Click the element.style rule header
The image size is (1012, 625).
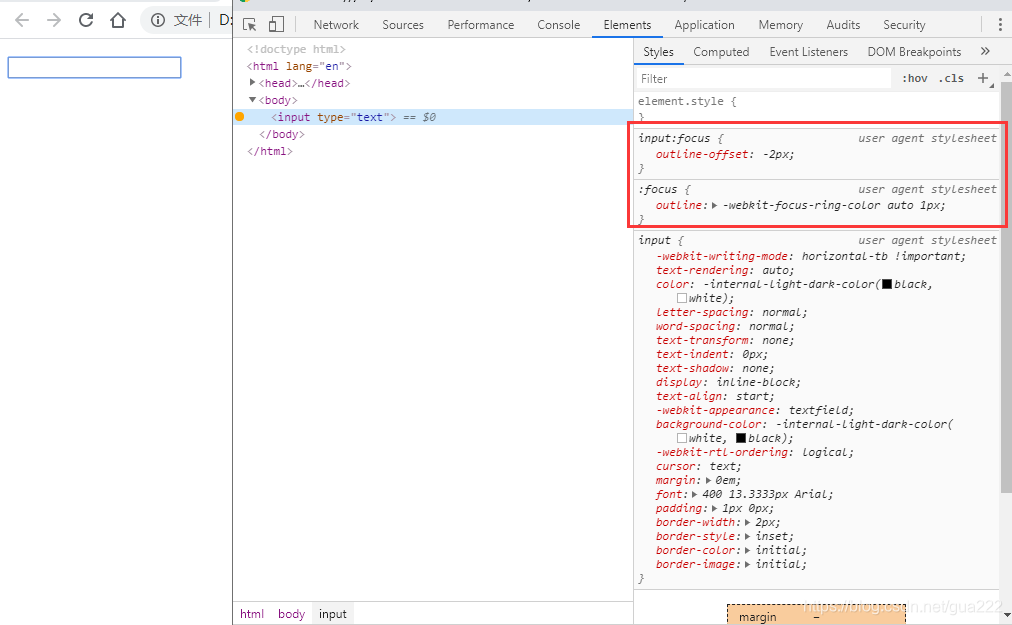[x=687, y=101]
